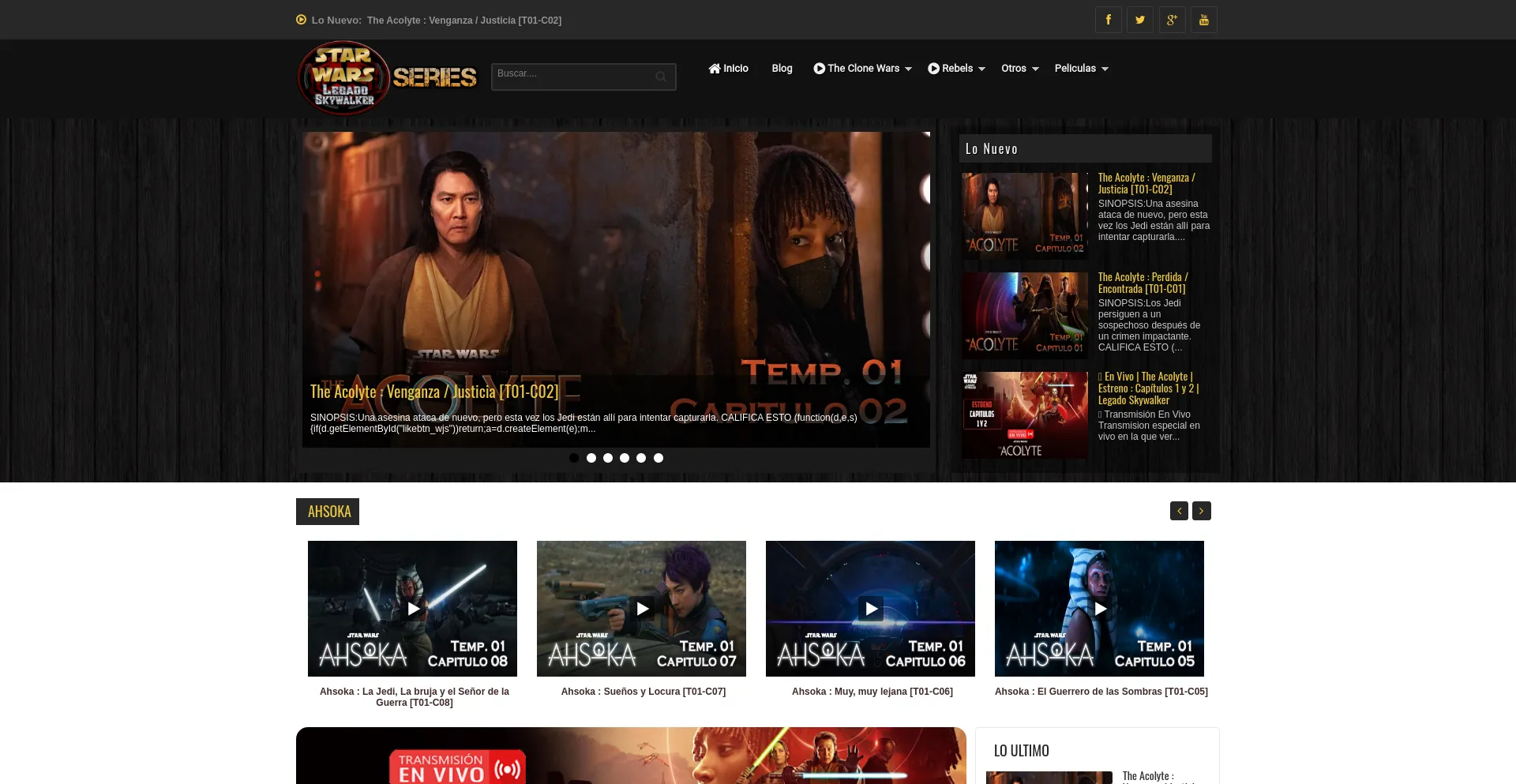Open Ahsoka La Jedi, La bruja title link
Viewport: 1516px width, 784px height.
tap(415, 697)
